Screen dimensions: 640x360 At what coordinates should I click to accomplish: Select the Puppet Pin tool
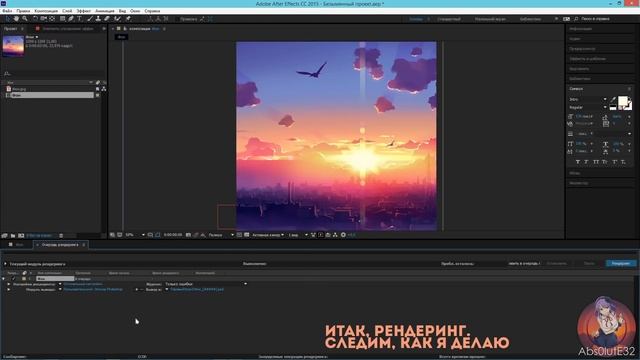pos(128,19)
